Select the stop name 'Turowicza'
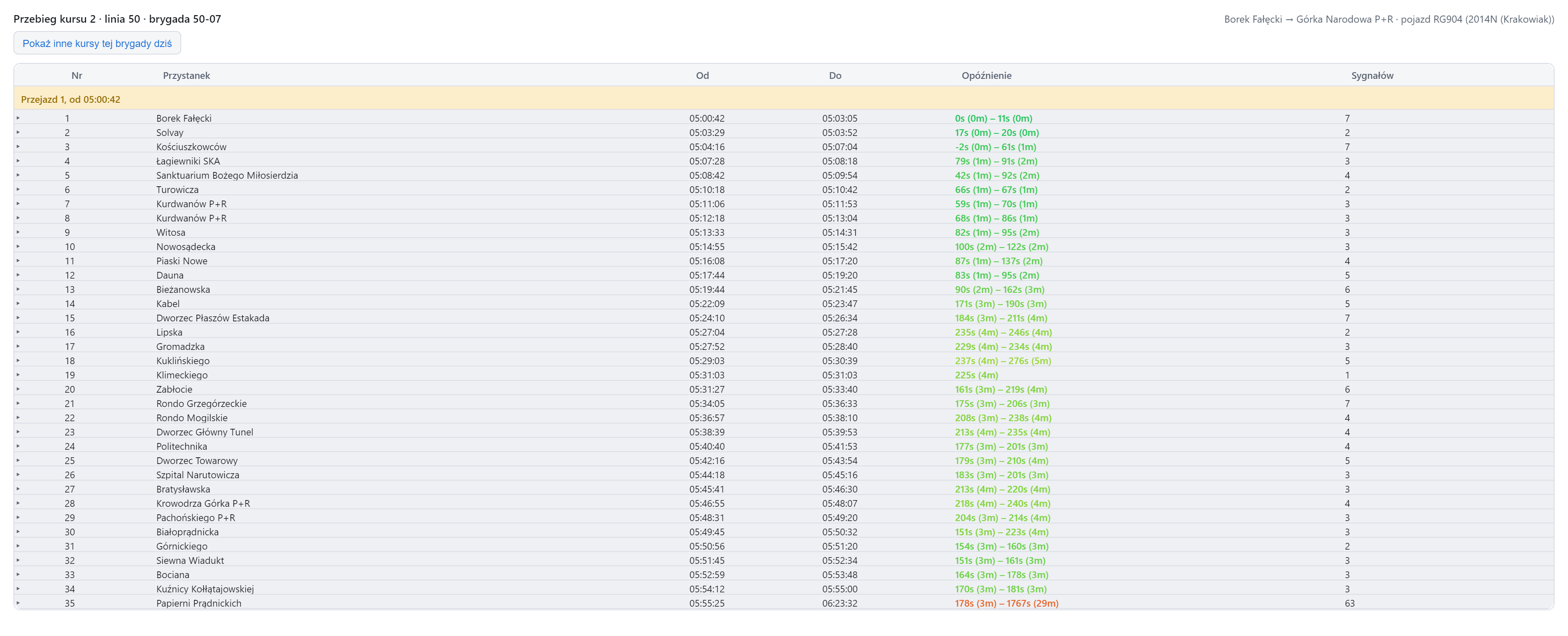Screen dimensions: 1568x636 point(177,190)
